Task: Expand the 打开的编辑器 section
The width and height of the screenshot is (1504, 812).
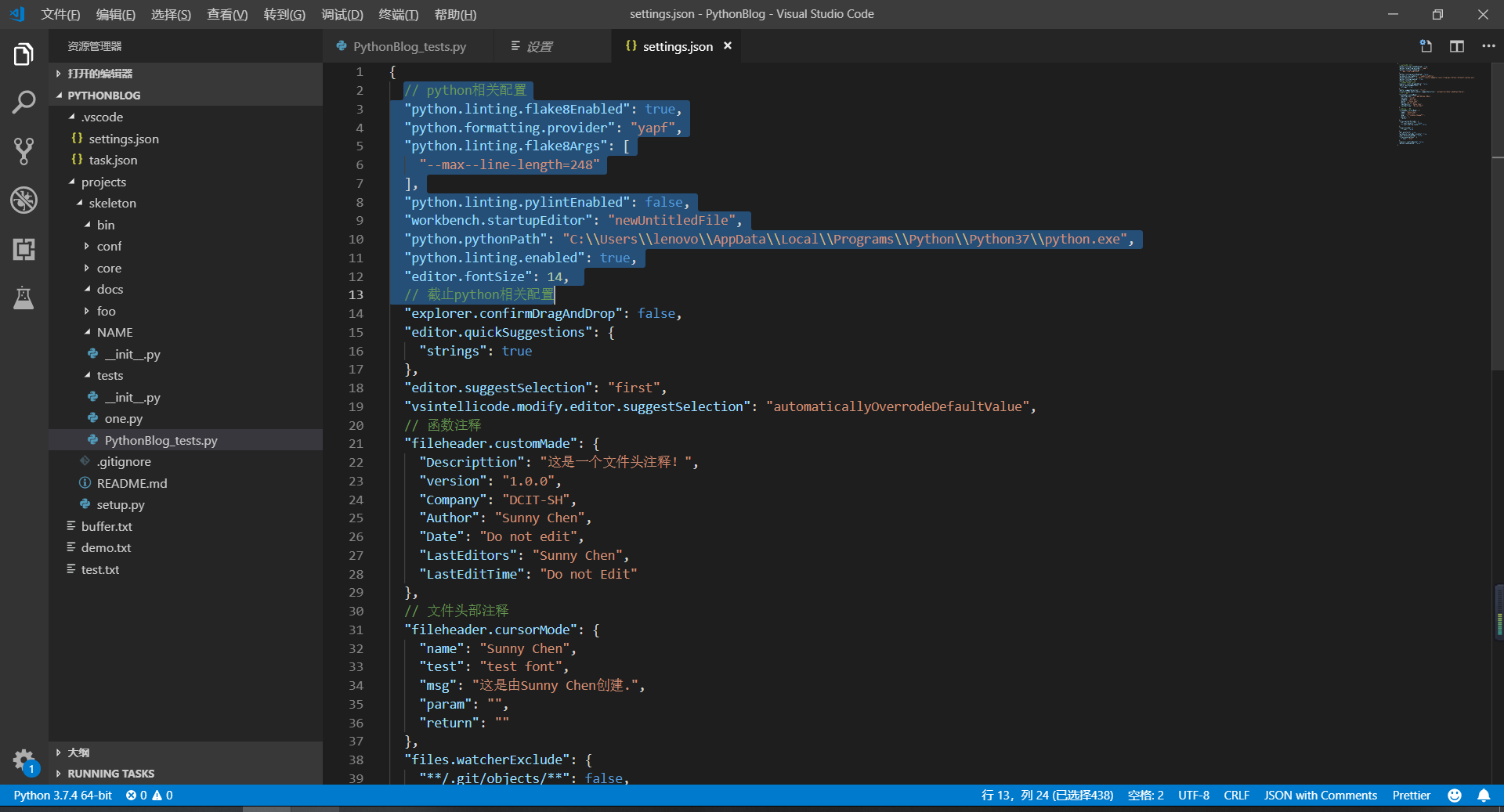Action: coord(186,74)
